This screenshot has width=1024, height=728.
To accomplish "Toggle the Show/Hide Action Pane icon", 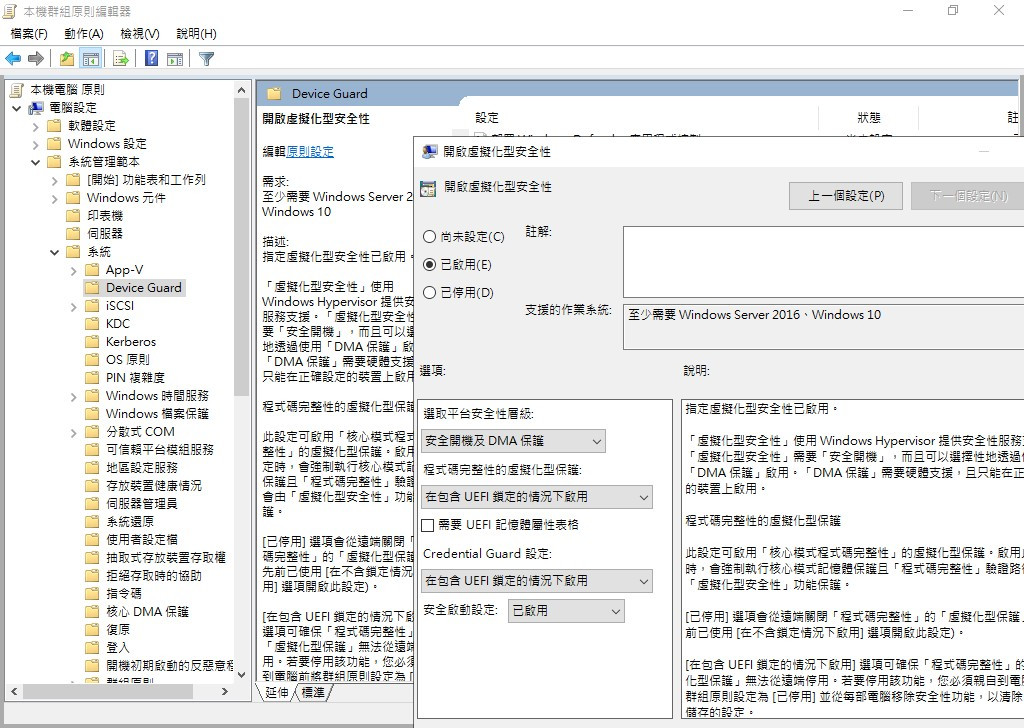I will (x=175, y=59).
